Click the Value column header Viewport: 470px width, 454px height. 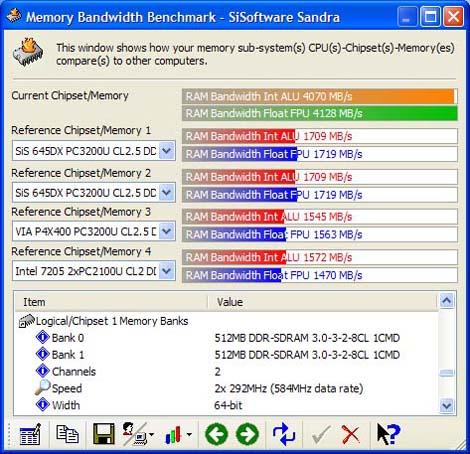322,302
